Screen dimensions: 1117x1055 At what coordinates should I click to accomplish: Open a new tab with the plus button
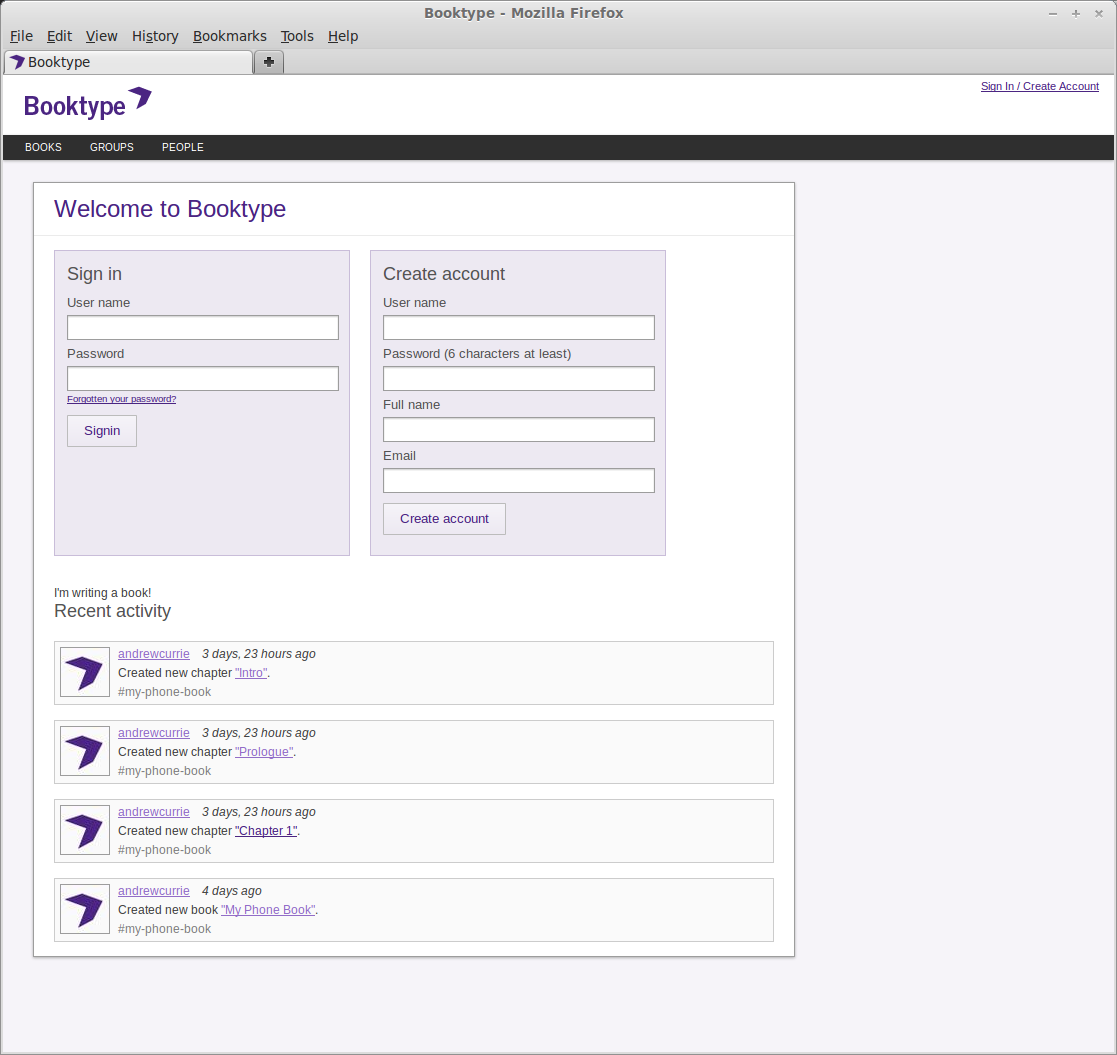click(269, 62)
